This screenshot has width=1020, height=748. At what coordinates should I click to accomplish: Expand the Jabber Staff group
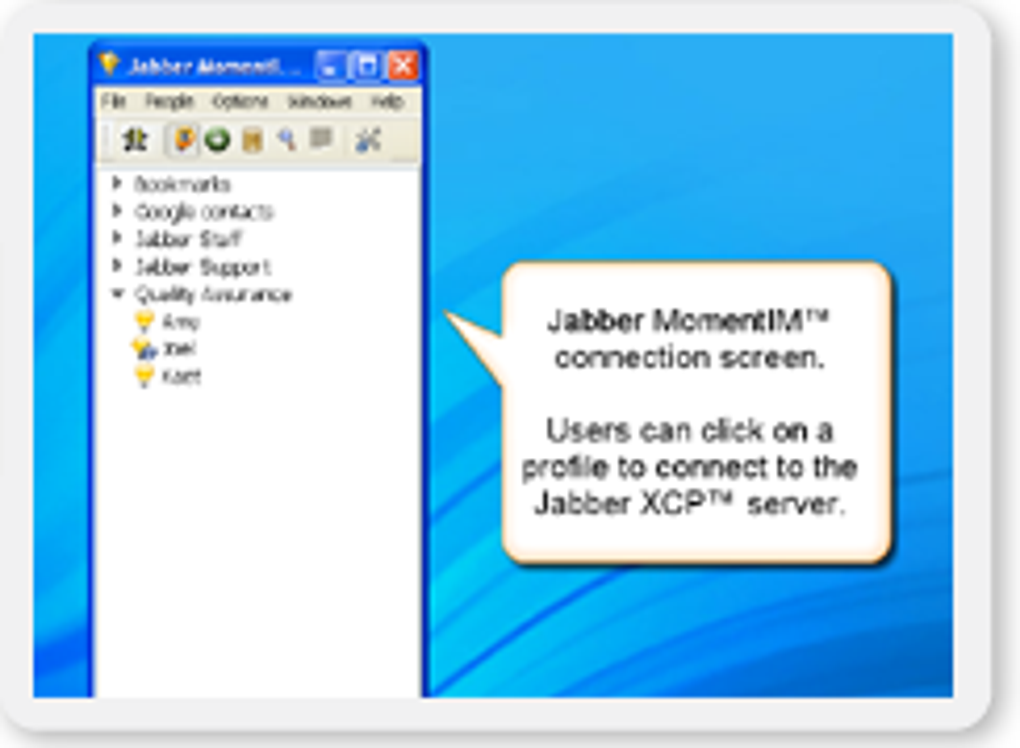point(117,238)
